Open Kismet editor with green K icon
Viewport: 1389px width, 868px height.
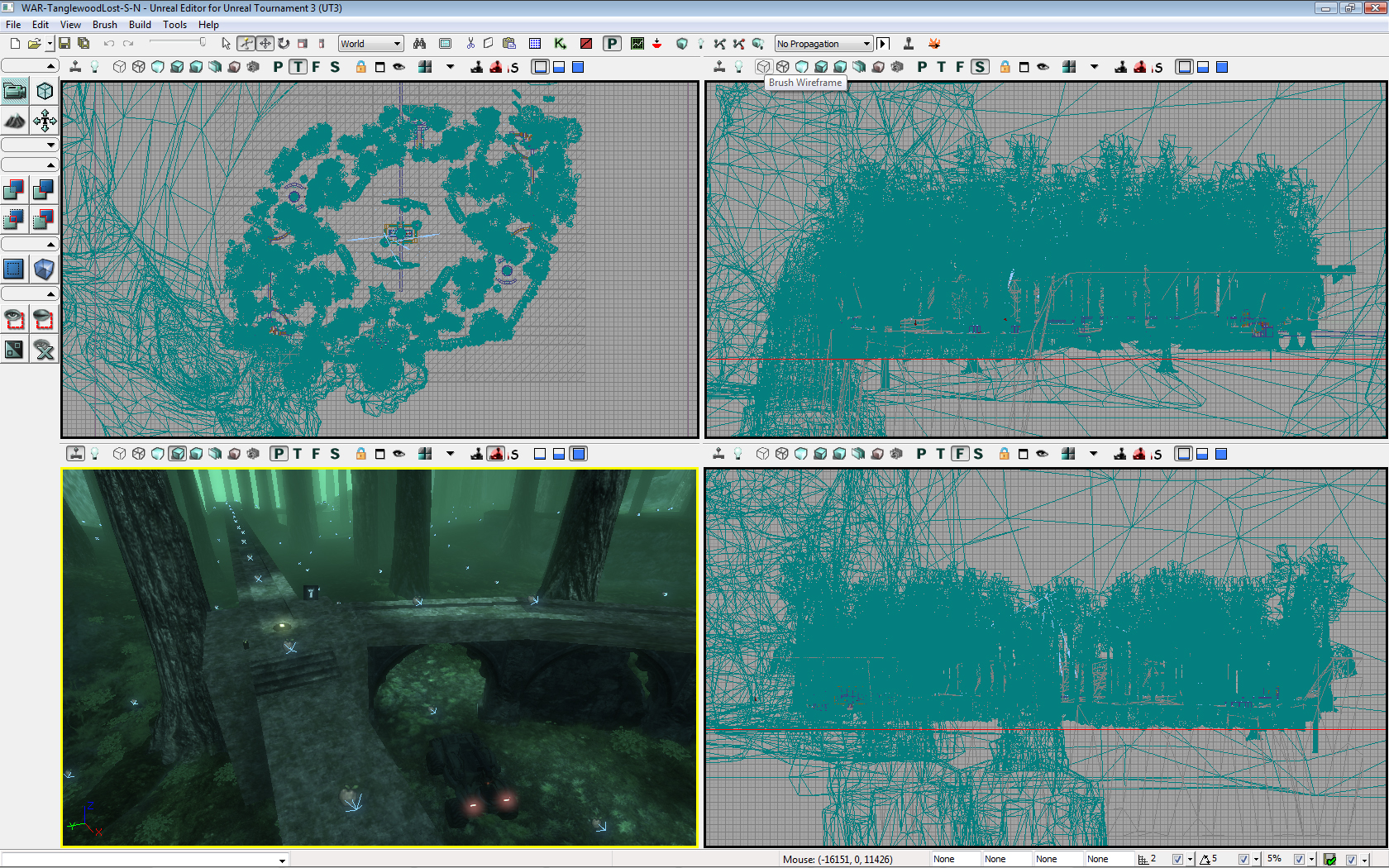pos(561,44)
